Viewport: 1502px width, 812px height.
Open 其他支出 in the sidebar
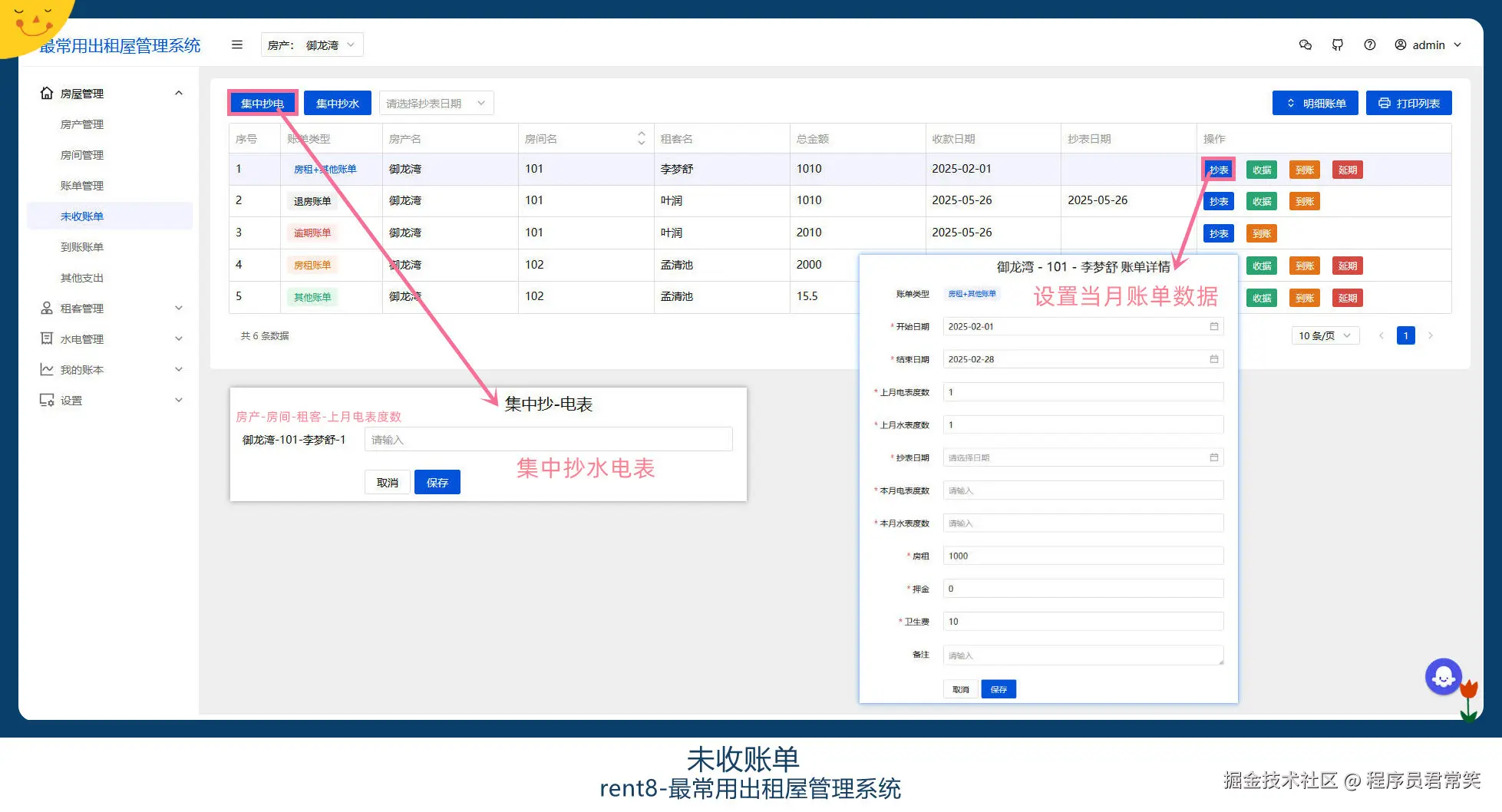pos(82,278)
